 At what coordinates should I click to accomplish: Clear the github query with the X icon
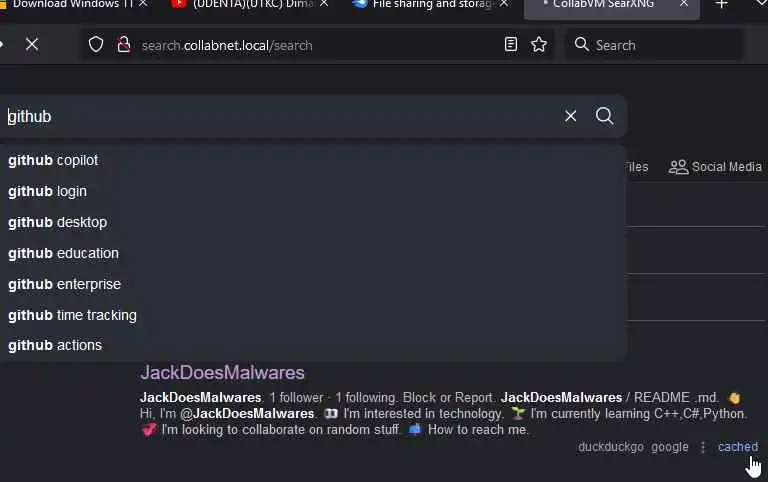coord(570,116)
